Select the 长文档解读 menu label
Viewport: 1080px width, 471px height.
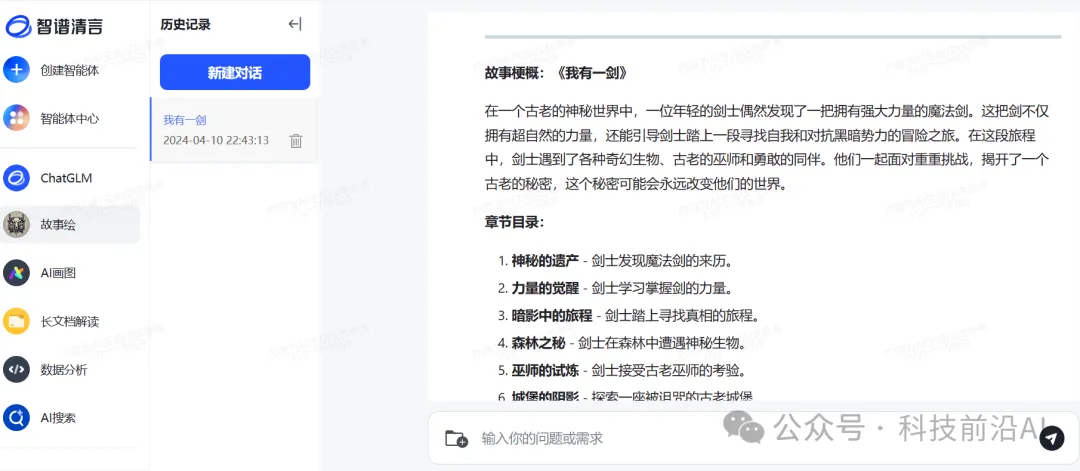(70, 322)
